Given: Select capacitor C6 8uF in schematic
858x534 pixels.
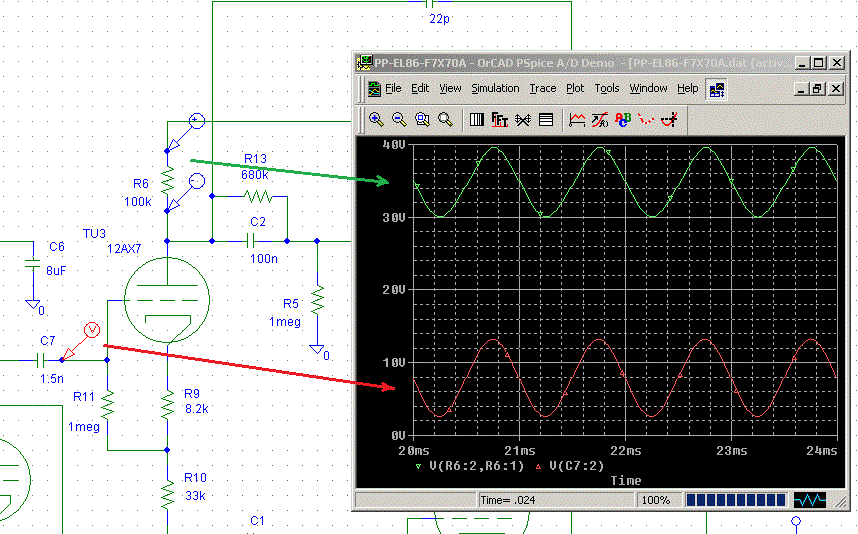Looking at the screenshot, I should click(33, 264).
